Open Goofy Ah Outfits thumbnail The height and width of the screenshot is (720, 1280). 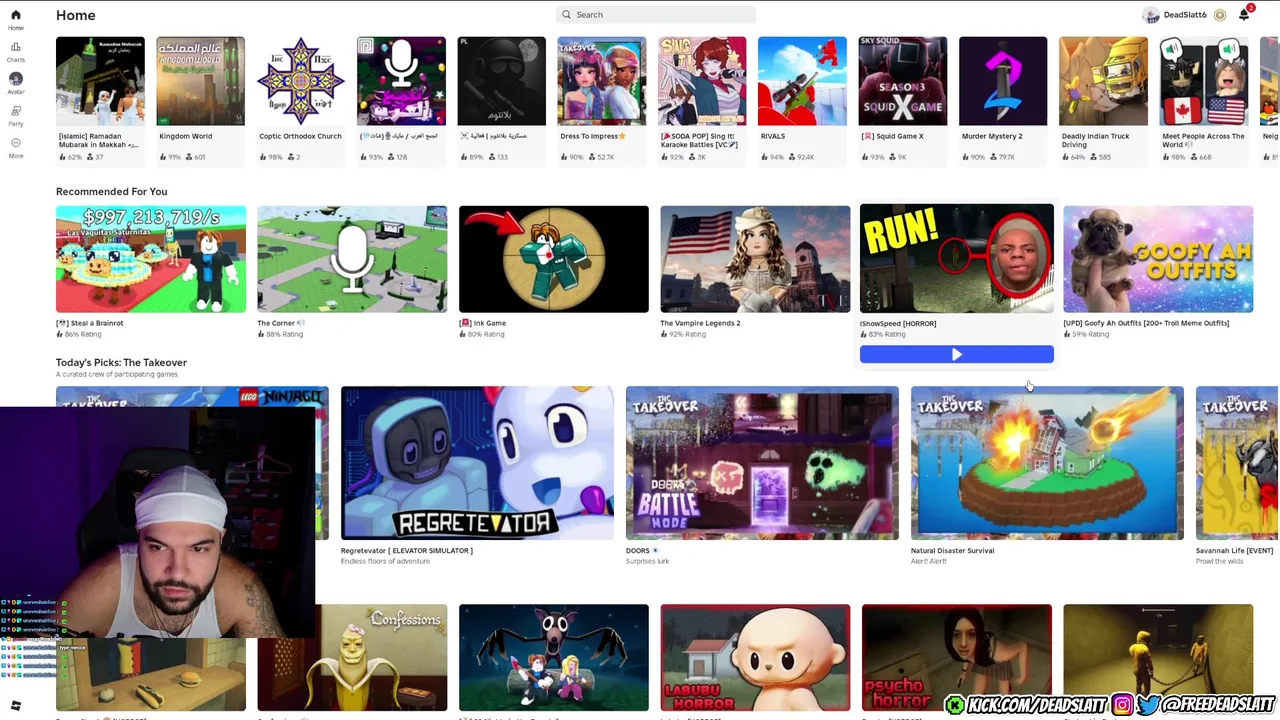coord(1158,259)
